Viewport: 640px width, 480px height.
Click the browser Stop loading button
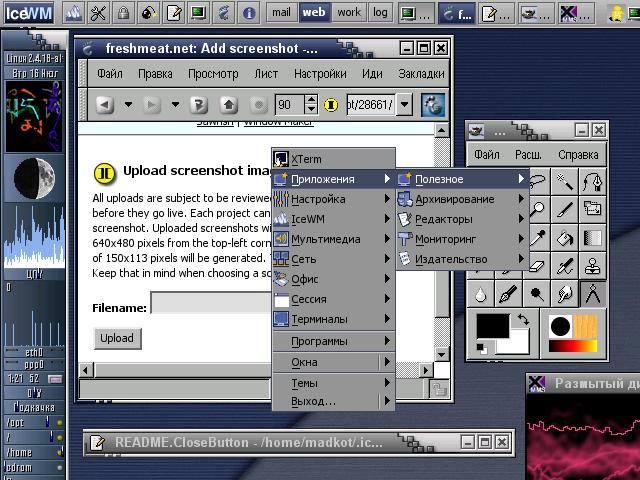(x=258, y=105)
